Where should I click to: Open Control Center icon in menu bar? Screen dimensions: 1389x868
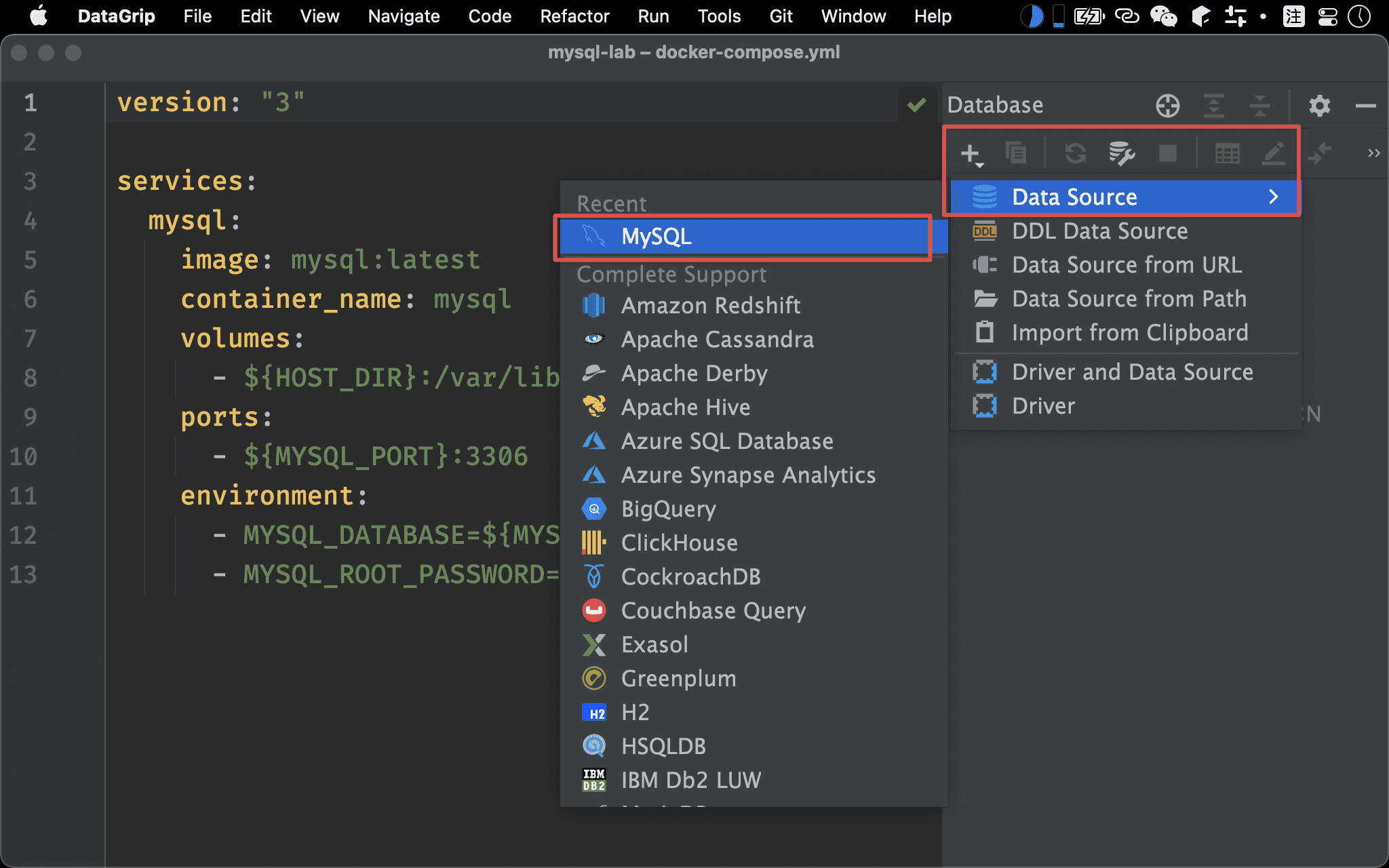tap(1327, 16)
